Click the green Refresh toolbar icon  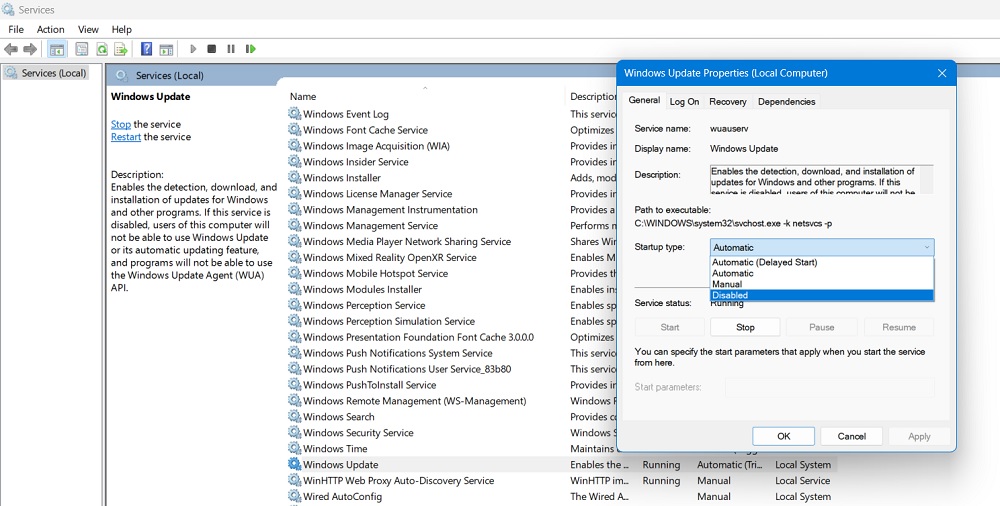pyautogui.click(x=101, y=49)
